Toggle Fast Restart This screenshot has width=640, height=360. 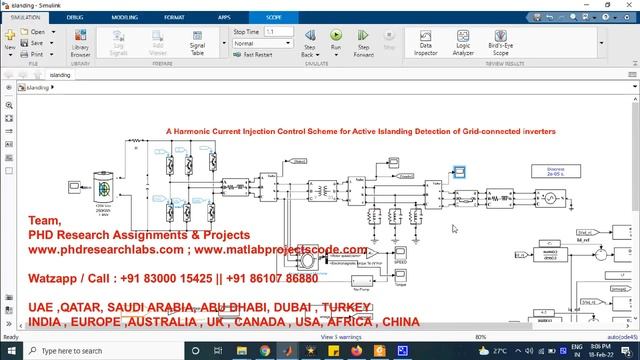(x=253, y=55)
